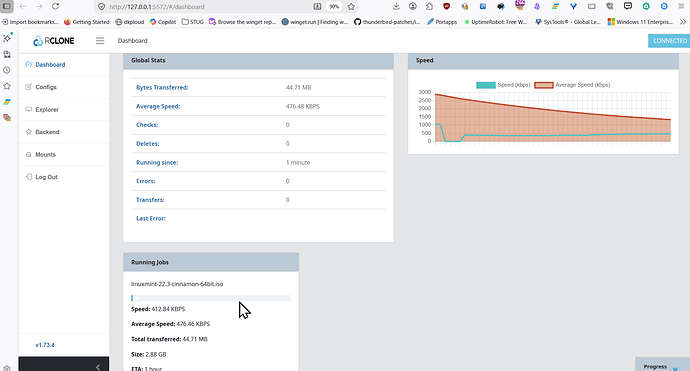Collapse the sidebar with the chevron minimizer
Viewport: 690px width, 371px height.
[x=98, y=367]
